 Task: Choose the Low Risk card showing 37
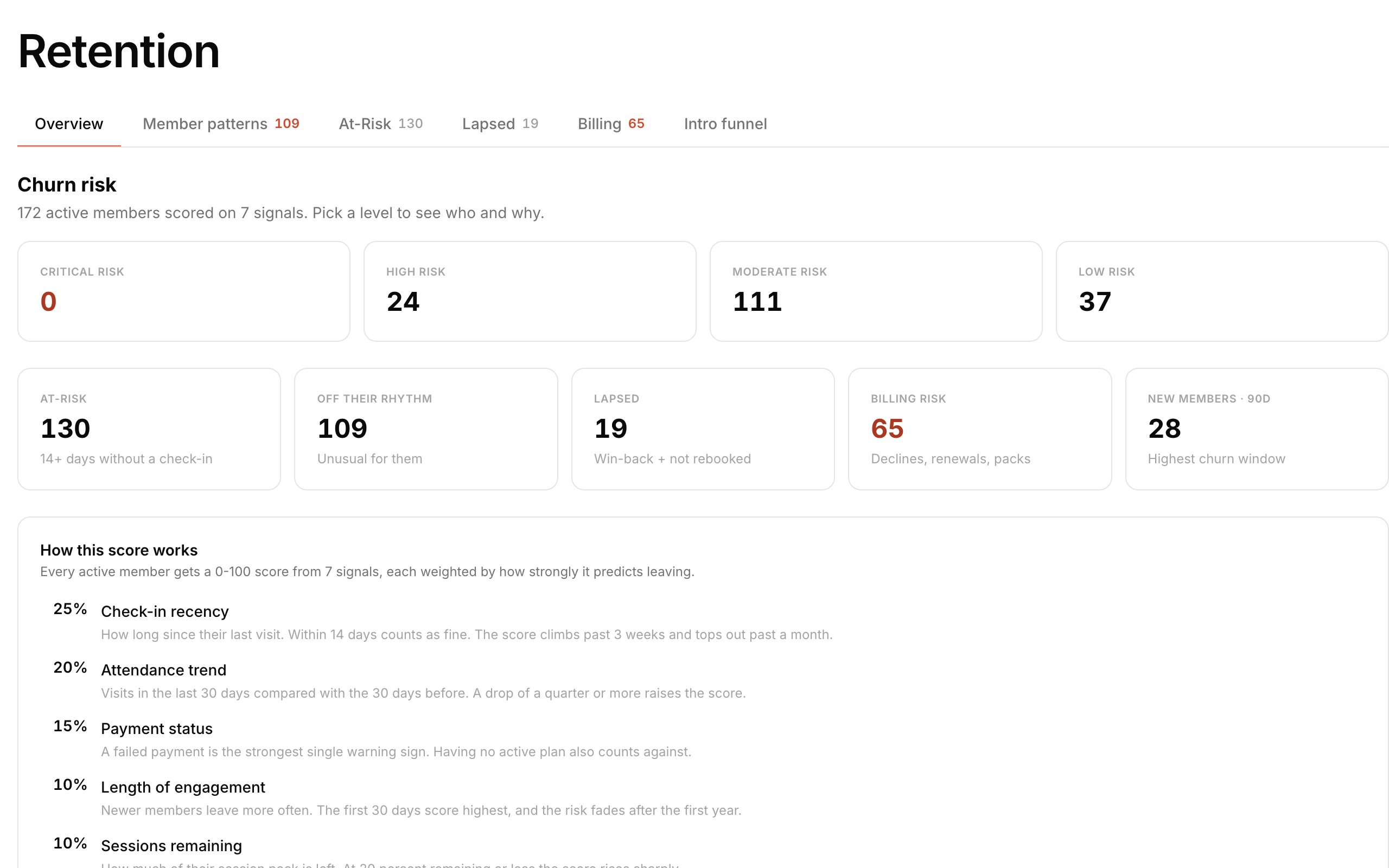[x=1222, y=291]
